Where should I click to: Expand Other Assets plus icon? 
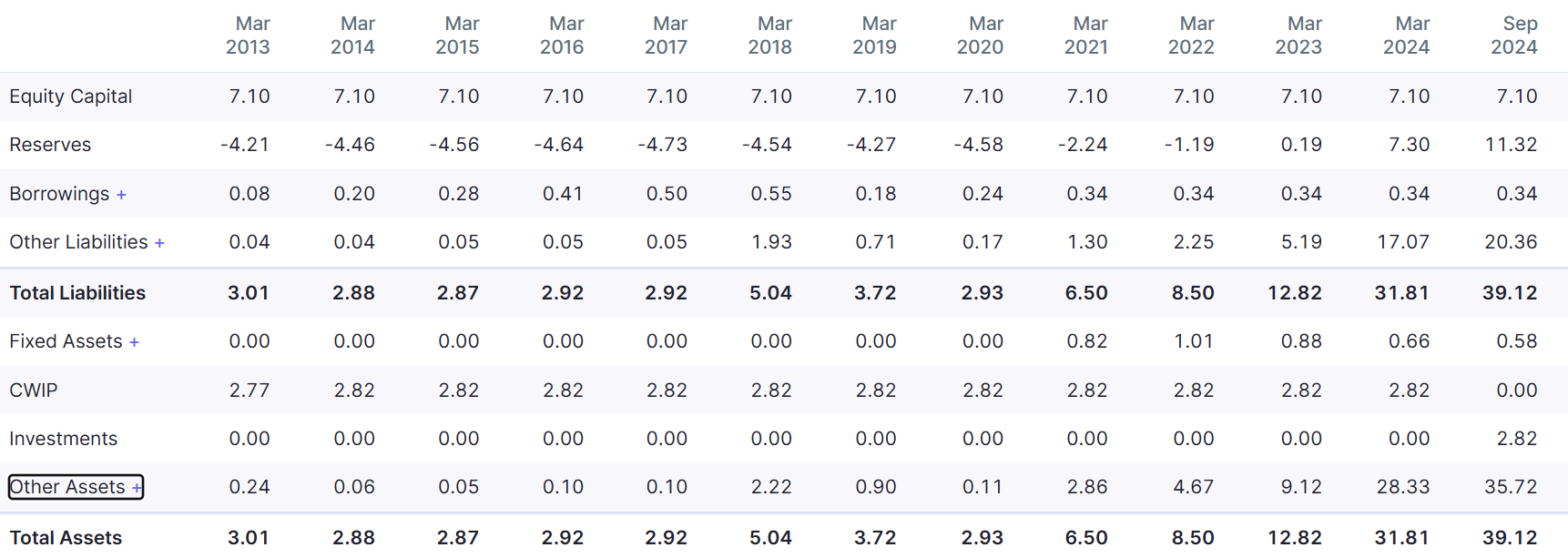(x=137, y=488)
